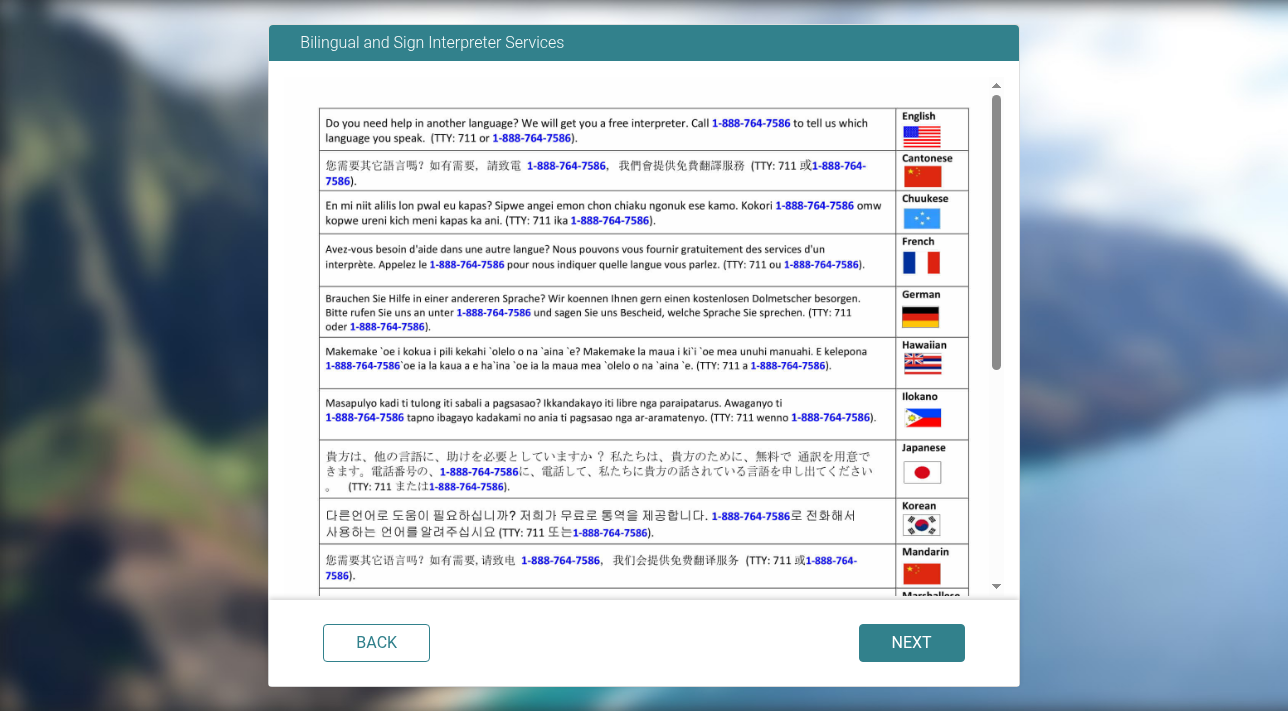This screenshot has height=711, width=1288.
Task: Click the NEXT button
Action: pyautogui.click(x=911, y=643)
